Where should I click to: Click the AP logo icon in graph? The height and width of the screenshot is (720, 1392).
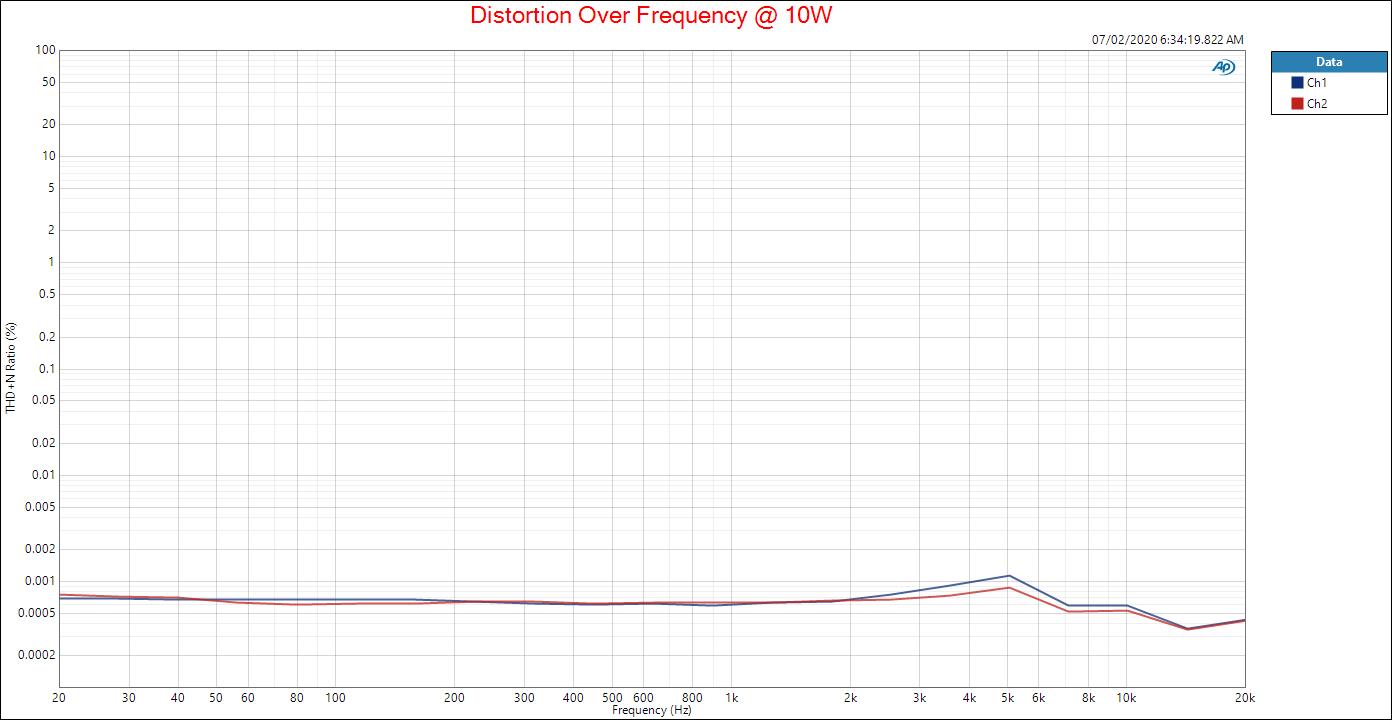(x=1223, y=67)
